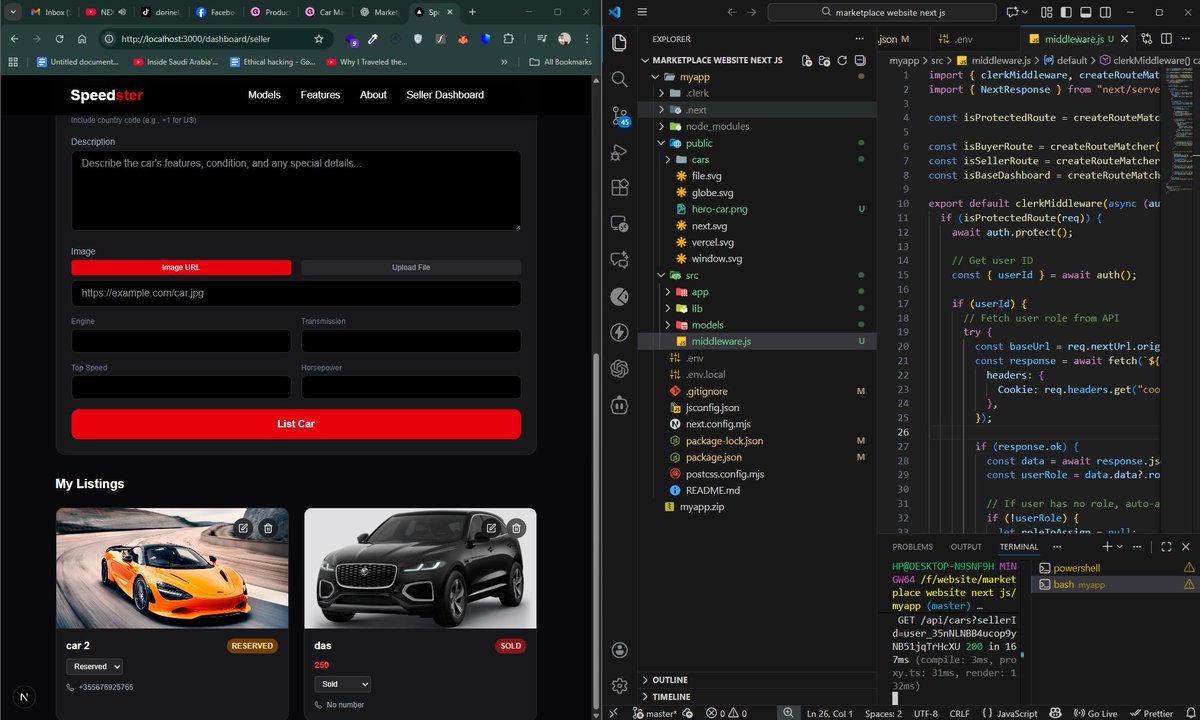Switch to the OUTPUT panel tab

pos(966,546)
